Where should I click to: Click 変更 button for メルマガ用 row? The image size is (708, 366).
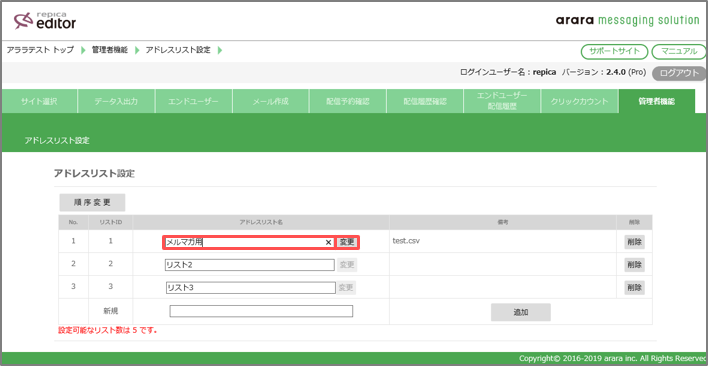[347, 242]
